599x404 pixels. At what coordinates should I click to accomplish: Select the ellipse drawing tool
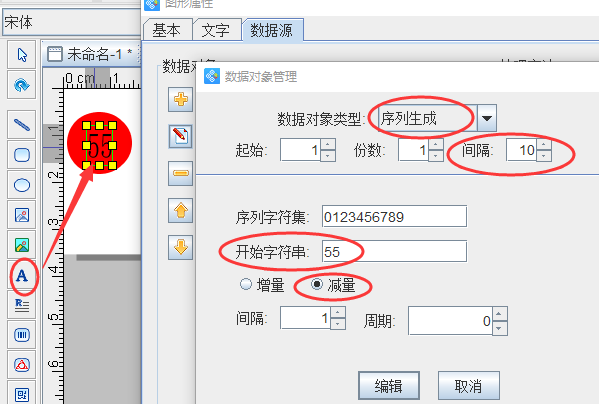point(22,185)
